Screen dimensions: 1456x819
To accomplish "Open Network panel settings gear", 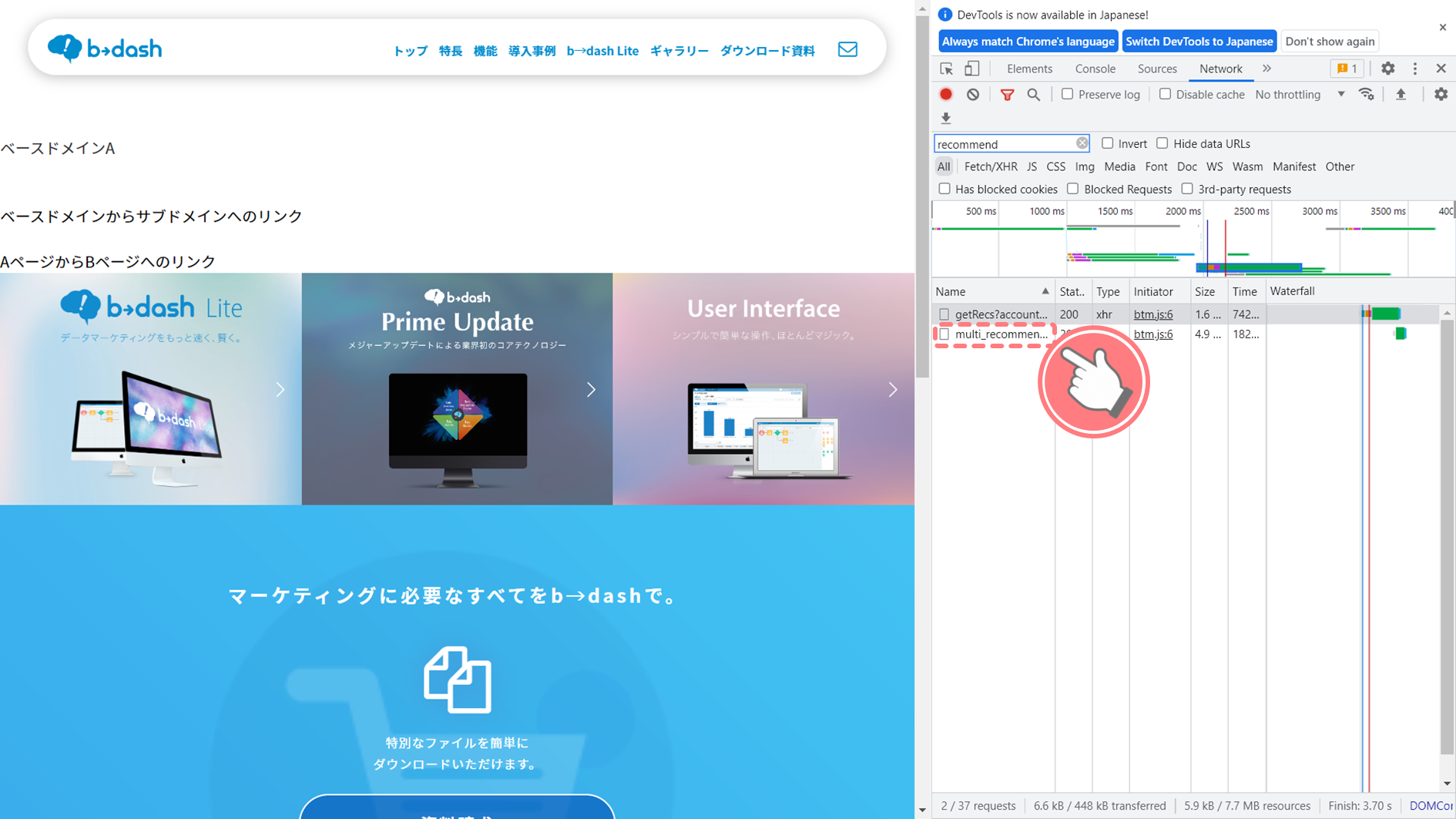I will [x=1441, y=94].
